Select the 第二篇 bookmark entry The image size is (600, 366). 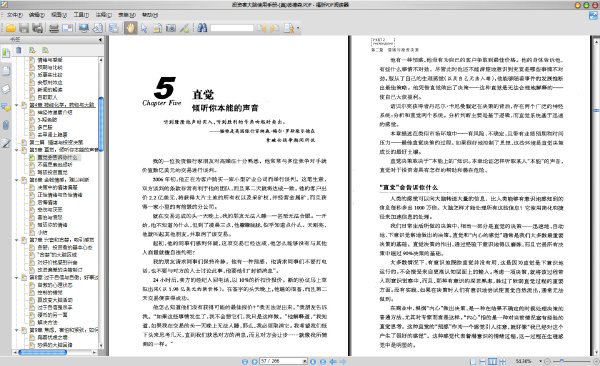tap(56, 142)
